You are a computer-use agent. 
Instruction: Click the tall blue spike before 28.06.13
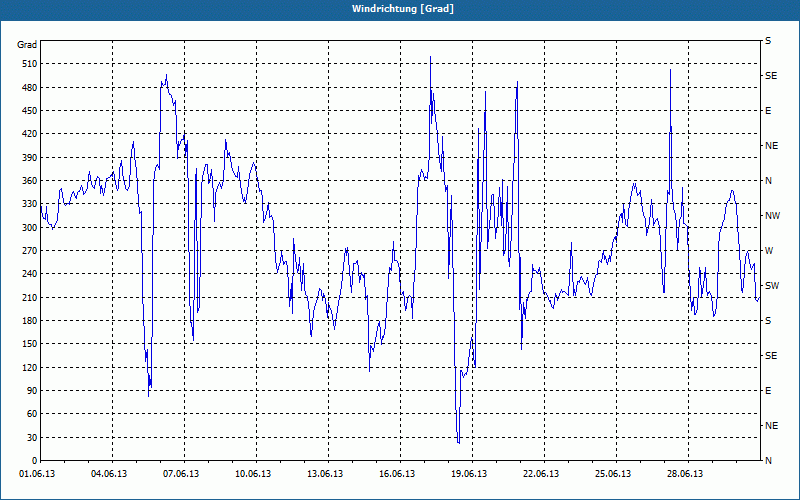click(x=670, y=70)
